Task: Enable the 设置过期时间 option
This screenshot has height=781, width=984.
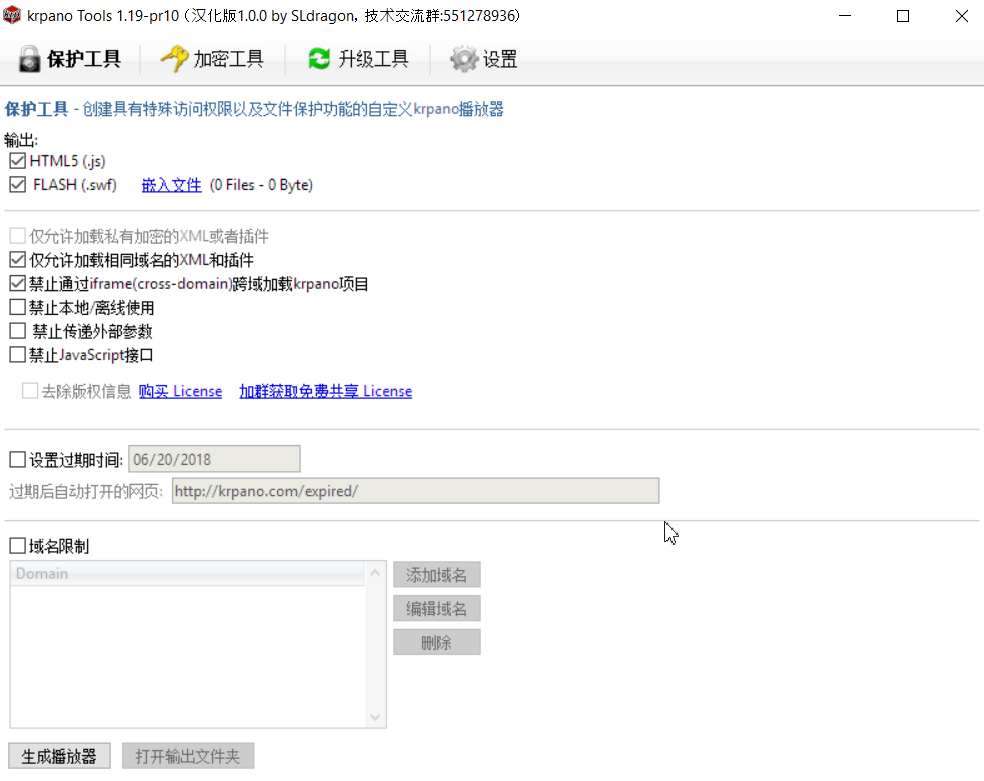Action: click(x=16, y=458)
